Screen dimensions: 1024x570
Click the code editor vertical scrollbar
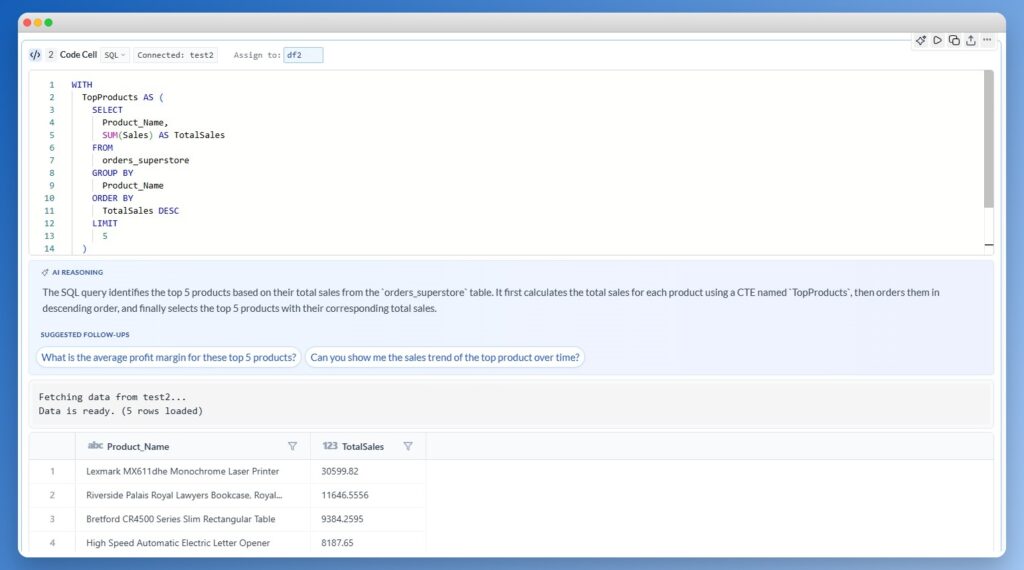click(x=989, y=139)
